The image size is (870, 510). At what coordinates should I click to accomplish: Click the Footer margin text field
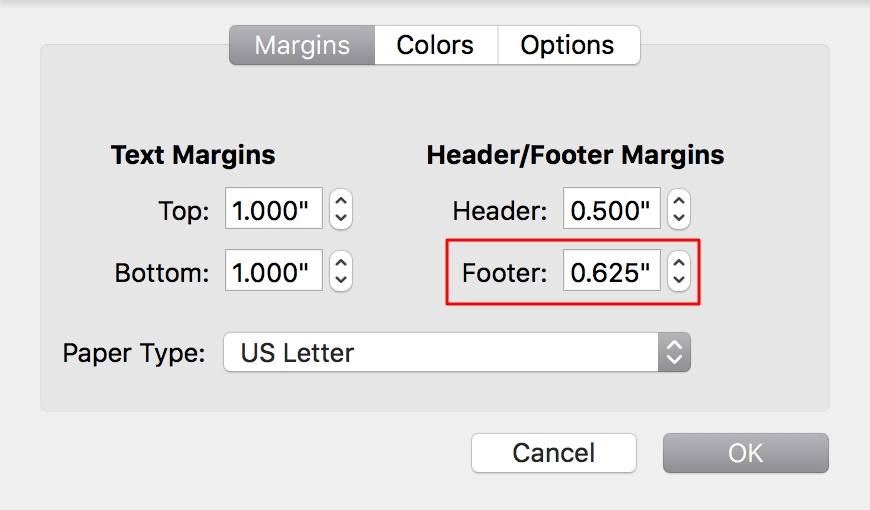[612, 271]
